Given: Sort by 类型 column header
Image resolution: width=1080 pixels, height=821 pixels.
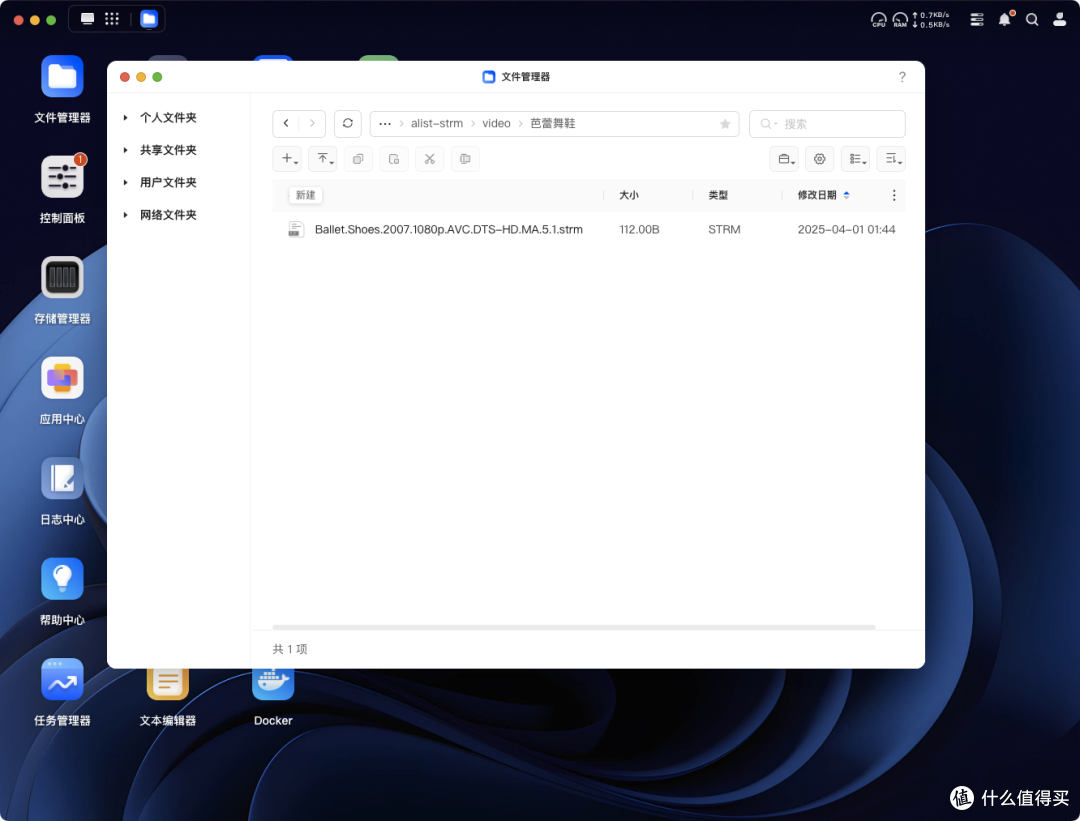Looking at the screenshot, I should (718, 196).
